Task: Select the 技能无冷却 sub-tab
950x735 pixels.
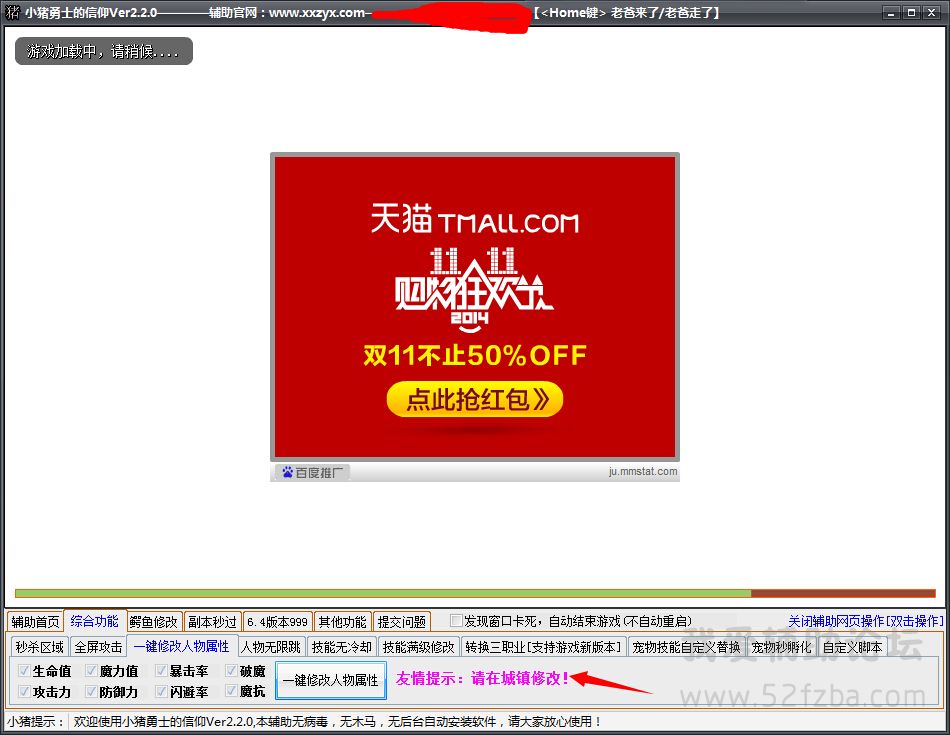Action: tap(342, 647)
